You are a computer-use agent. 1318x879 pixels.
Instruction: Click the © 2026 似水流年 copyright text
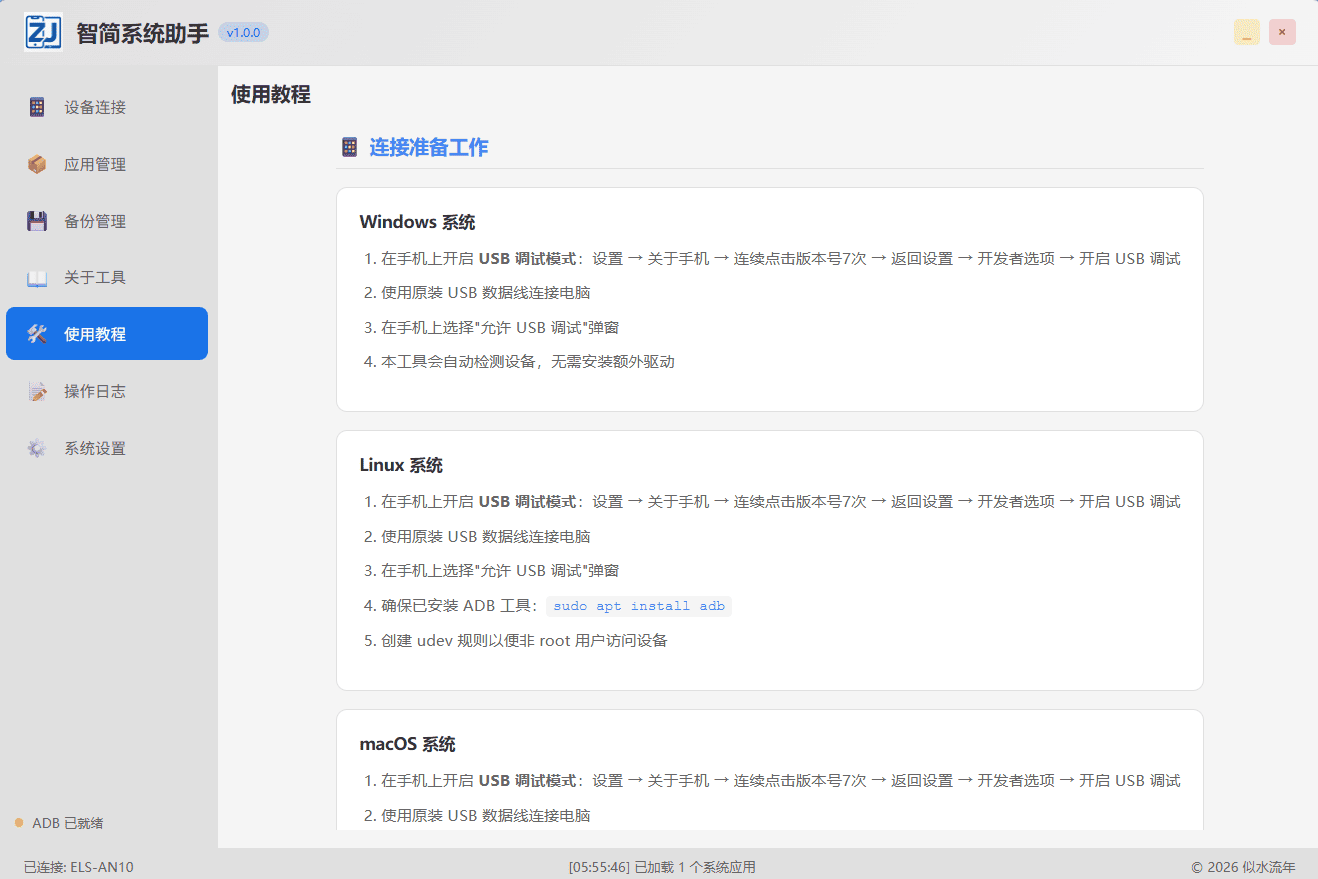pyautogui.click(x=1243, y=867)
